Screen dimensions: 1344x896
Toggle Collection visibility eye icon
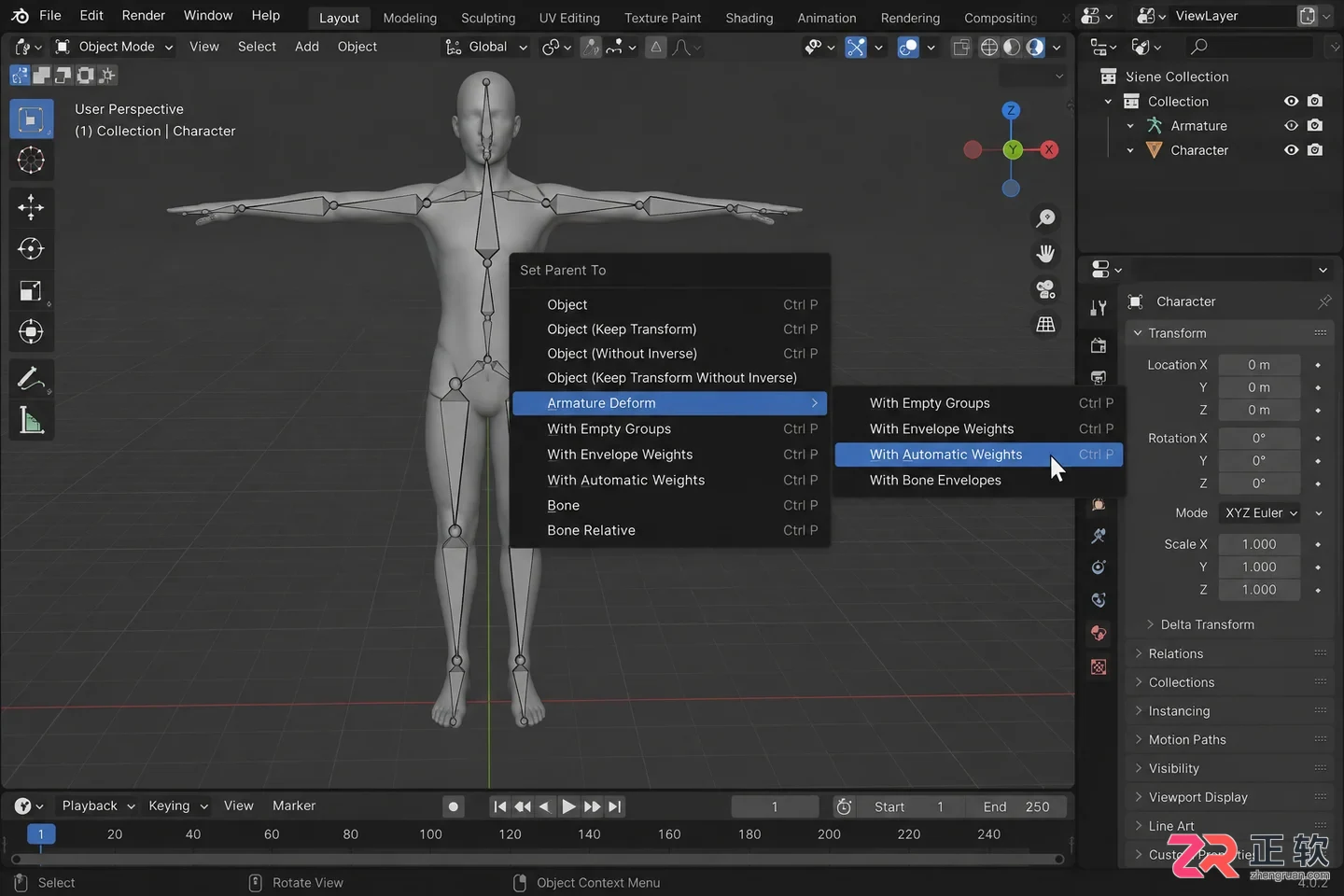click(1291, 101)
